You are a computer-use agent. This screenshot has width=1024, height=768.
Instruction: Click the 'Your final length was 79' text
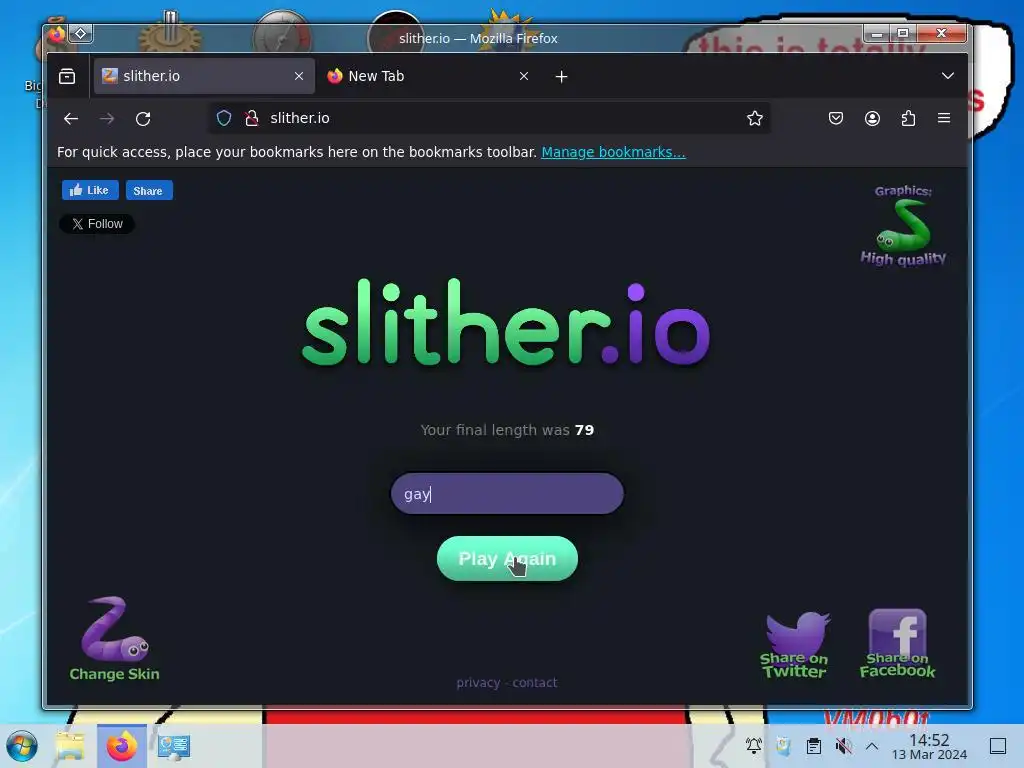click(507, 430)
